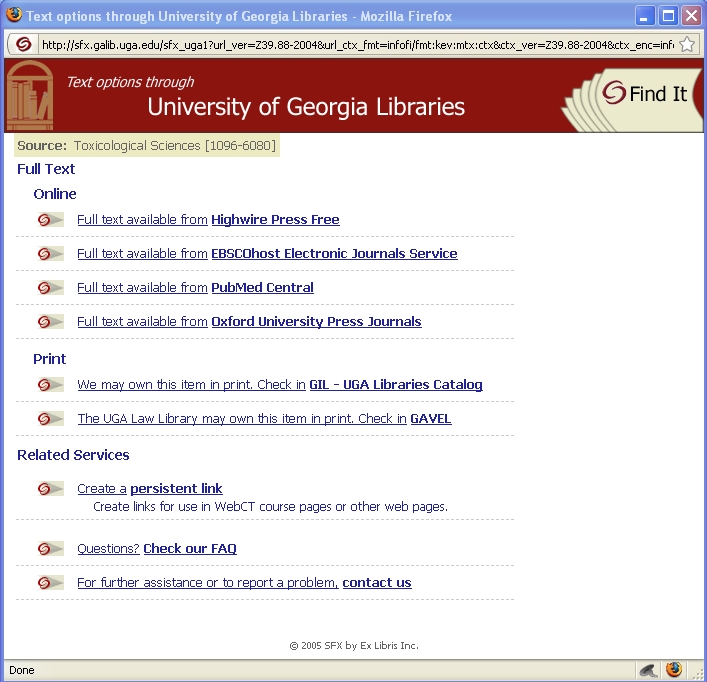Click the Full Text heading
The height and width of the screenshot is (682, 707).
(x=46, y=169)
